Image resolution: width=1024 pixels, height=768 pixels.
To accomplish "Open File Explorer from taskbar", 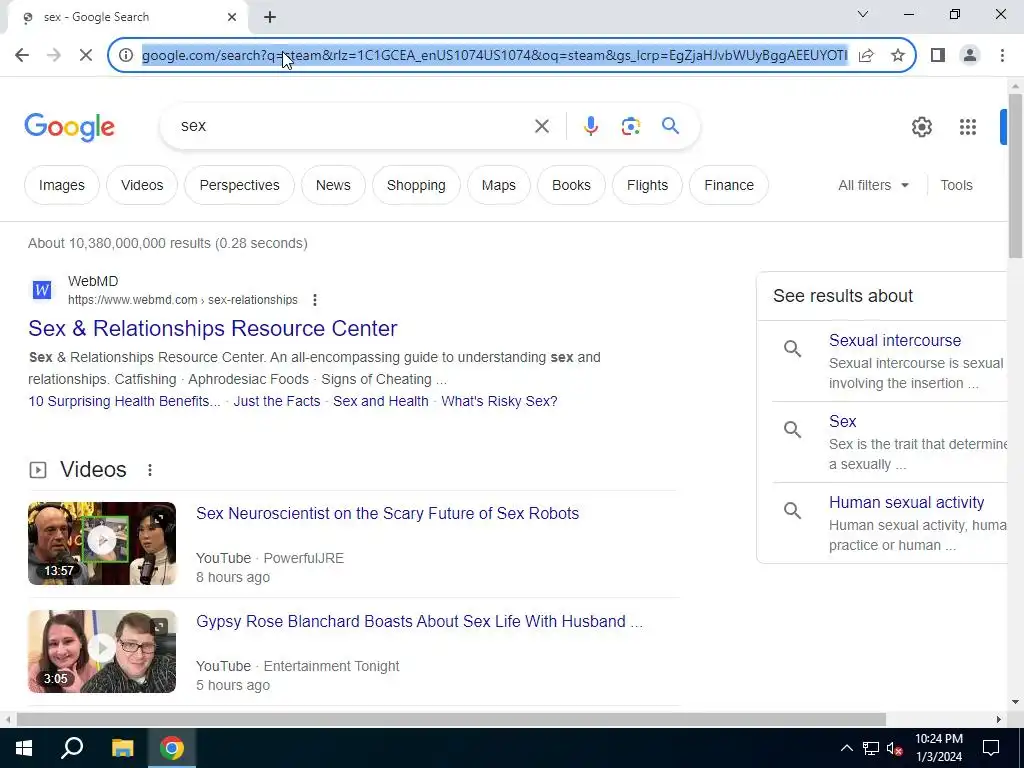I will (122, 748).
